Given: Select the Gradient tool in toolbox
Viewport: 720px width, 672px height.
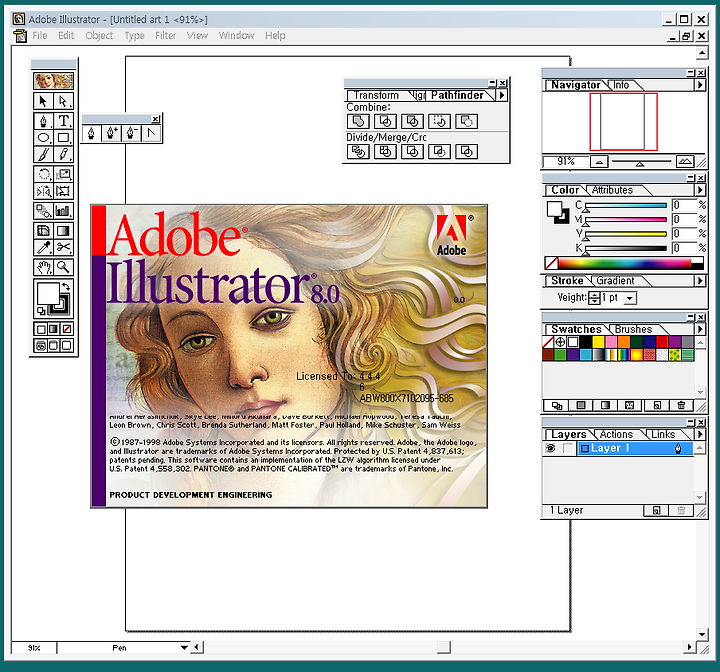Looking at the screenshot, I should click(63, 231).
